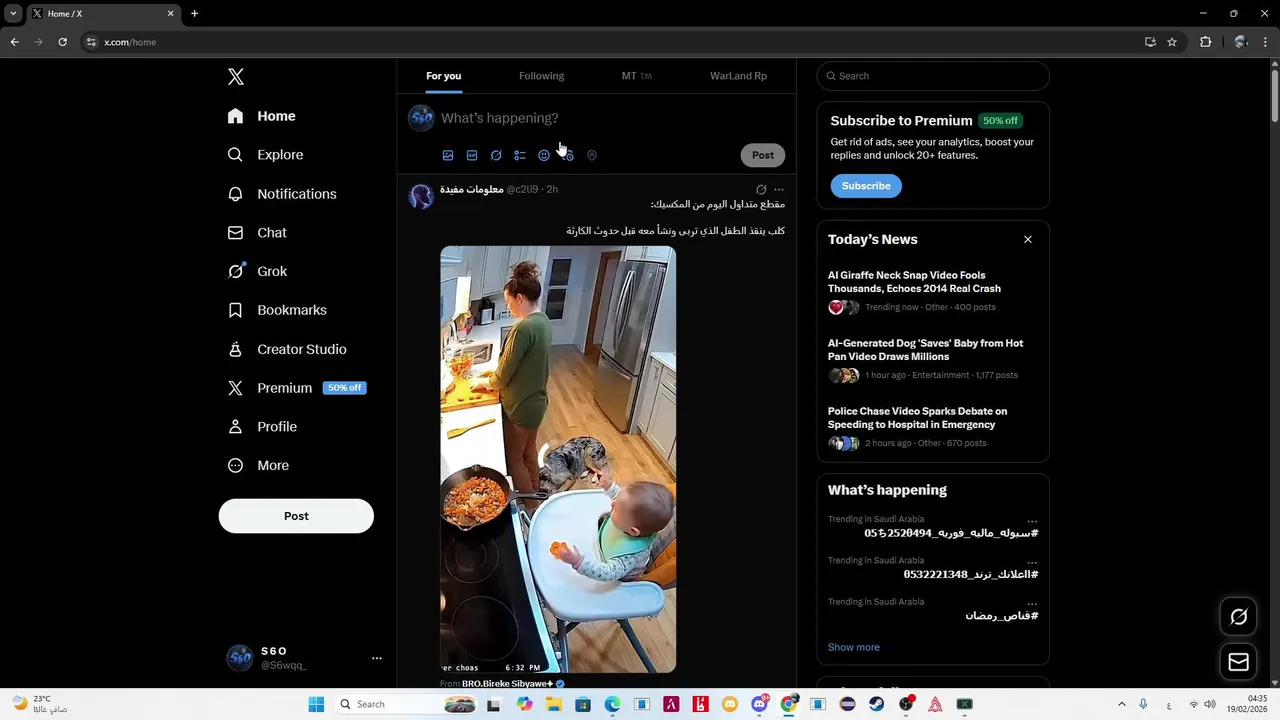This screenshot has width=1280, height=720.
Task: Open Discord from the taskbar
Action: (x=759, y=704)
